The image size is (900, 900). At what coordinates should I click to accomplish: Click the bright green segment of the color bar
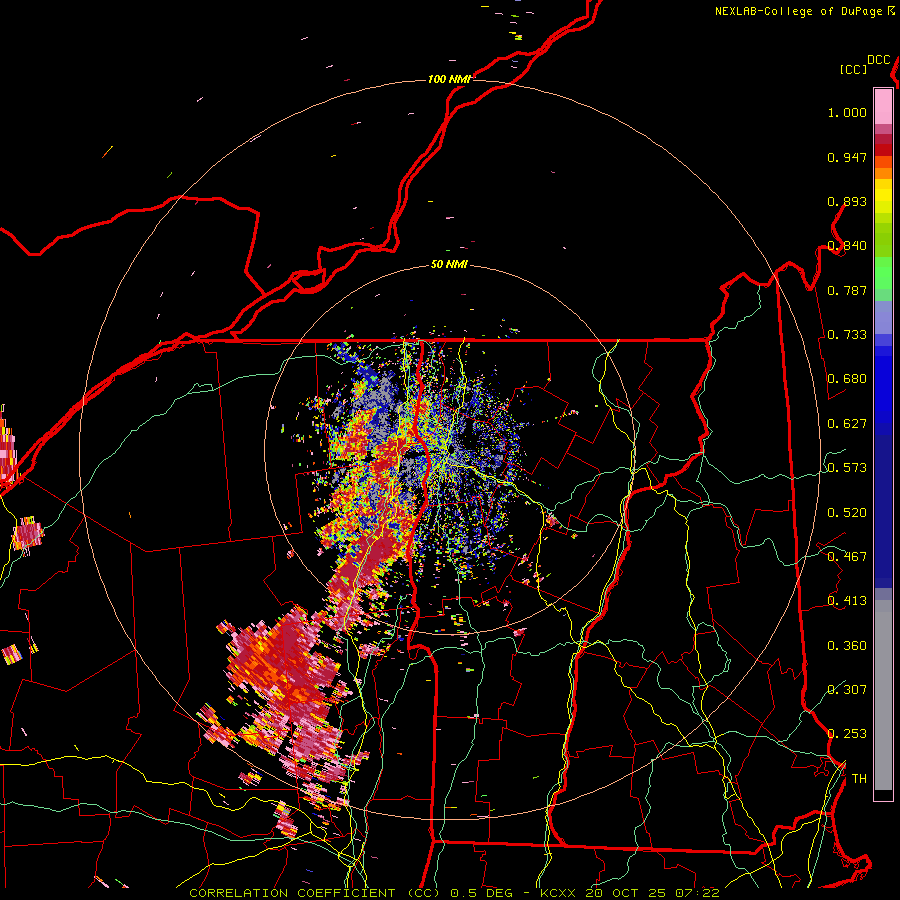883,273
